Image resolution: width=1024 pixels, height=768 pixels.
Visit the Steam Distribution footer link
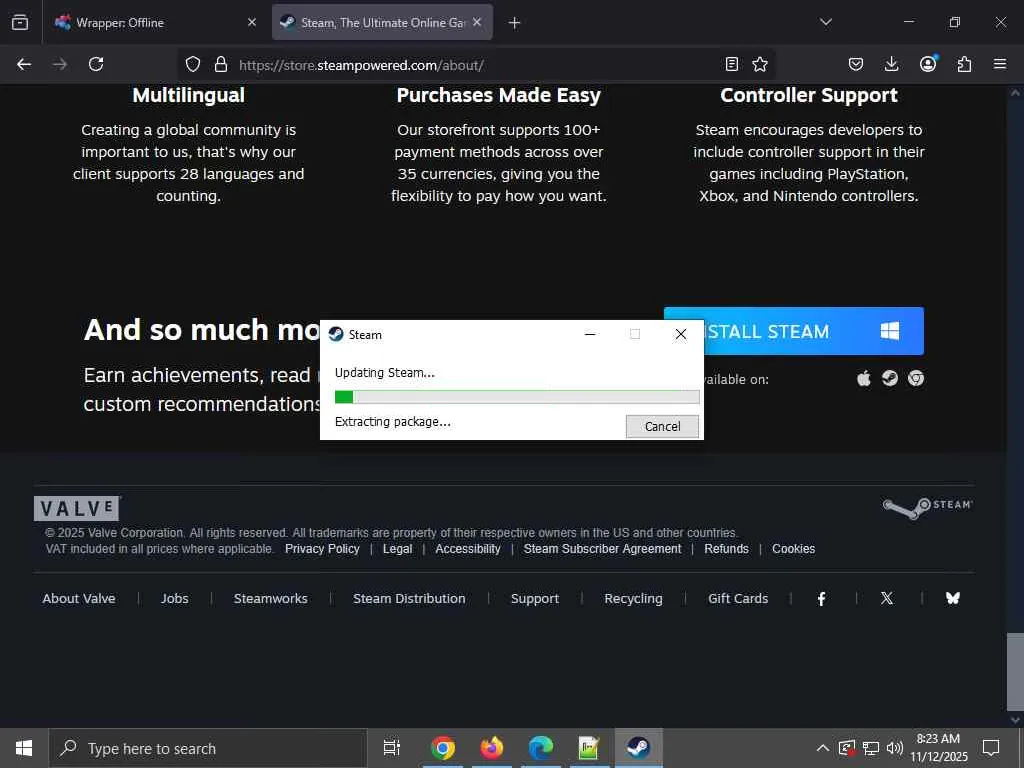click(409, 598)
